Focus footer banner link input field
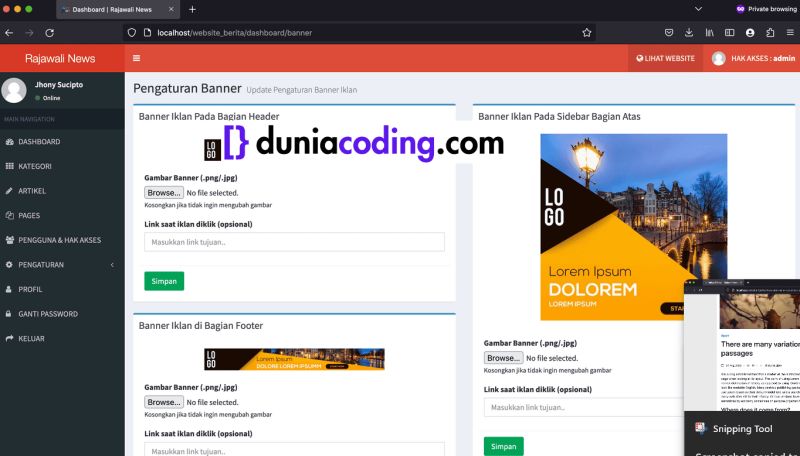This screenshot has width=800, height=456. click(294, 450)
